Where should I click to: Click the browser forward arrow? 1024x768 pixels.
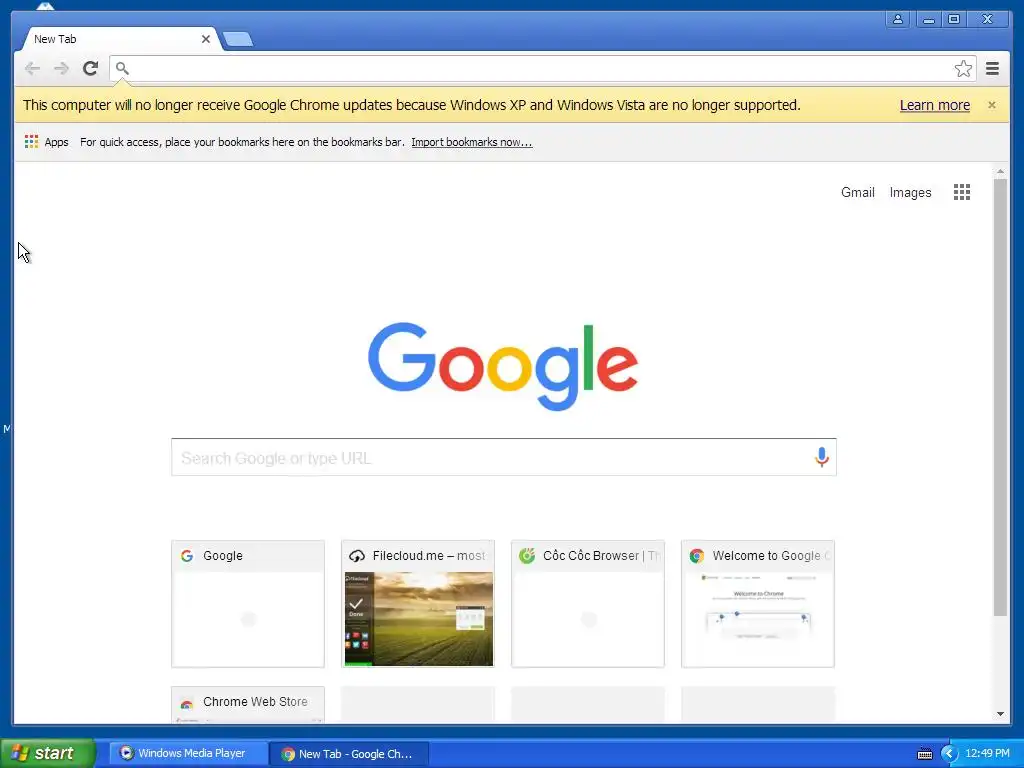click(x=61, y=69)
